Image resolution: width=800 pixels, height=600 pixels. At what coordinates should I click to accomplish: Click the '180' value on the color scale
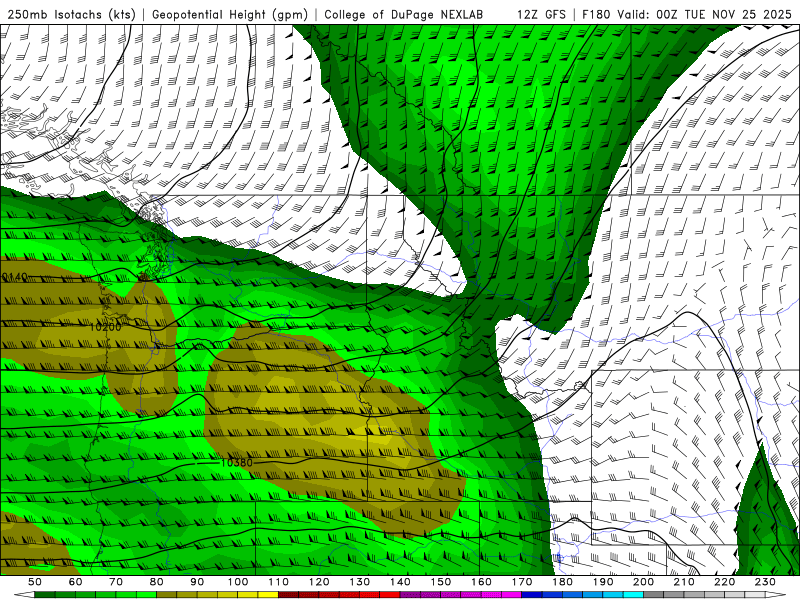click(562, 582)
